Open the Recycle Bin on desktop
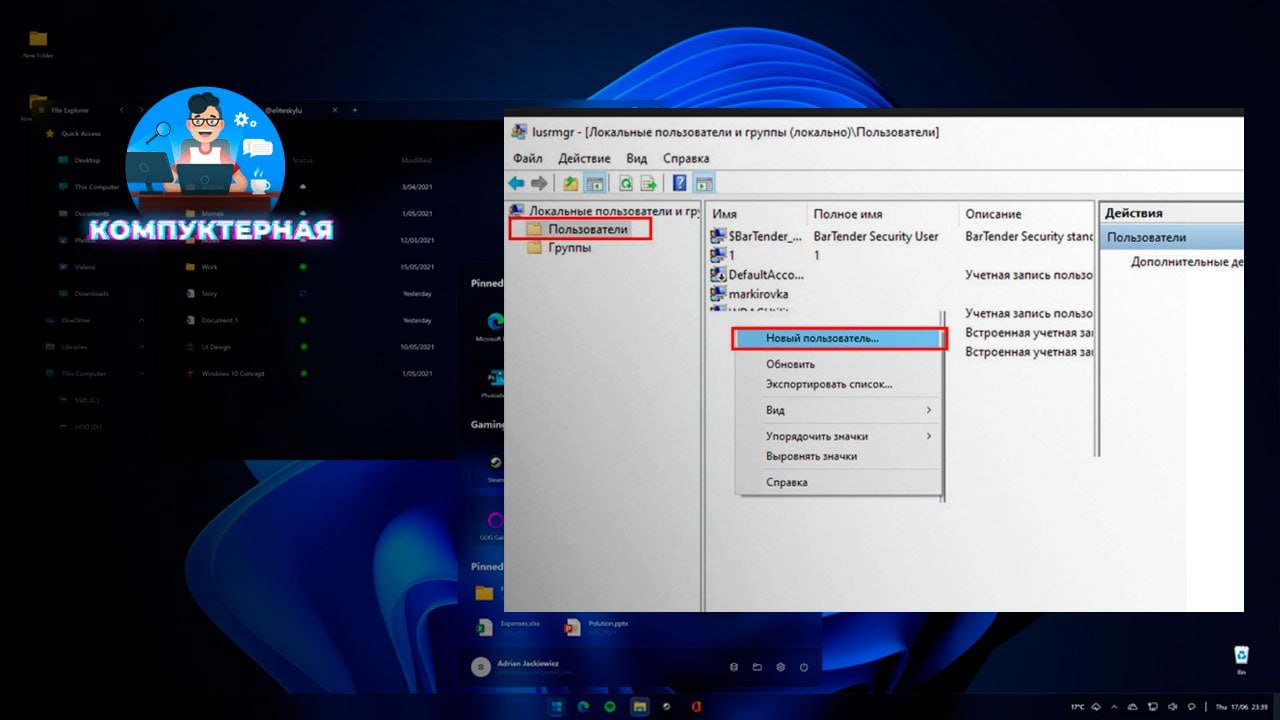The image size is (1280, 720). tap(1241, 656)
